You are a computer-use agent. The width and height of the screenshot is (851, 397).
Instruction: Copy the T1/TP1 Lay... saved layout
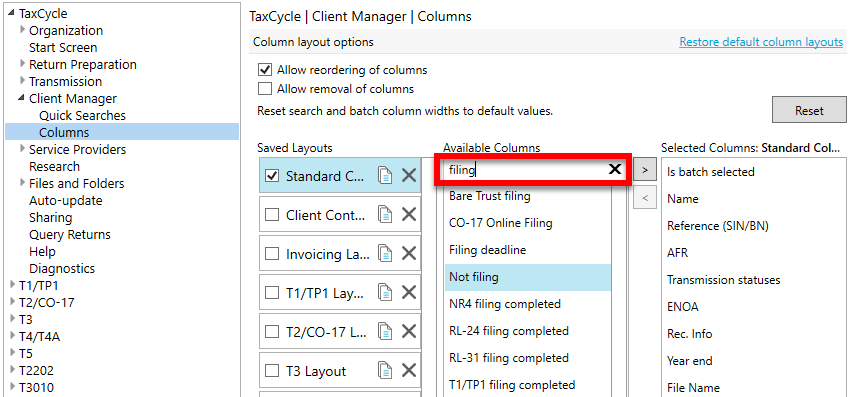click(385, 293)
